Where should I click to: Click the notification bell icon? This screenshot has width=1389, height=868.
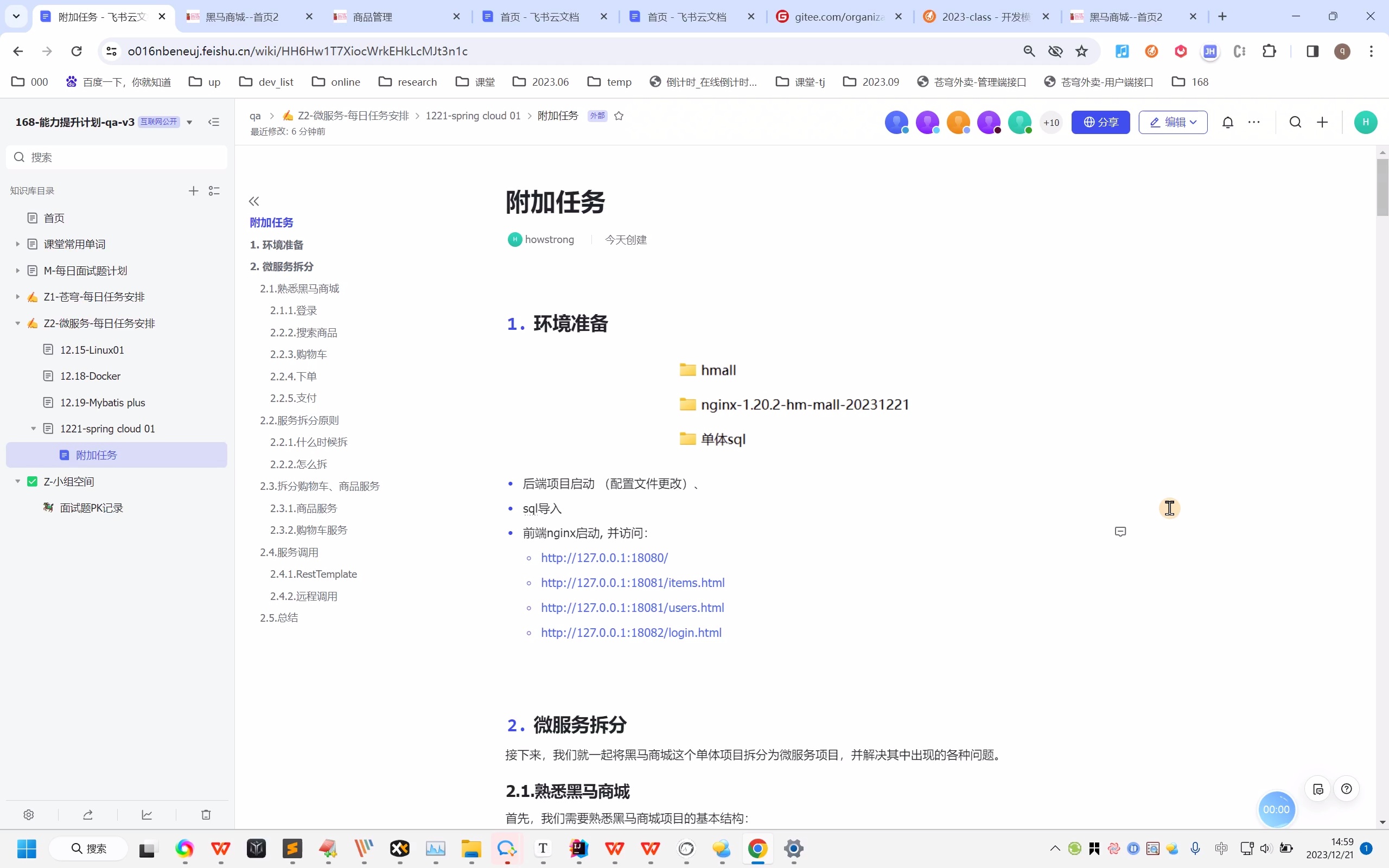pos(1228,122)
